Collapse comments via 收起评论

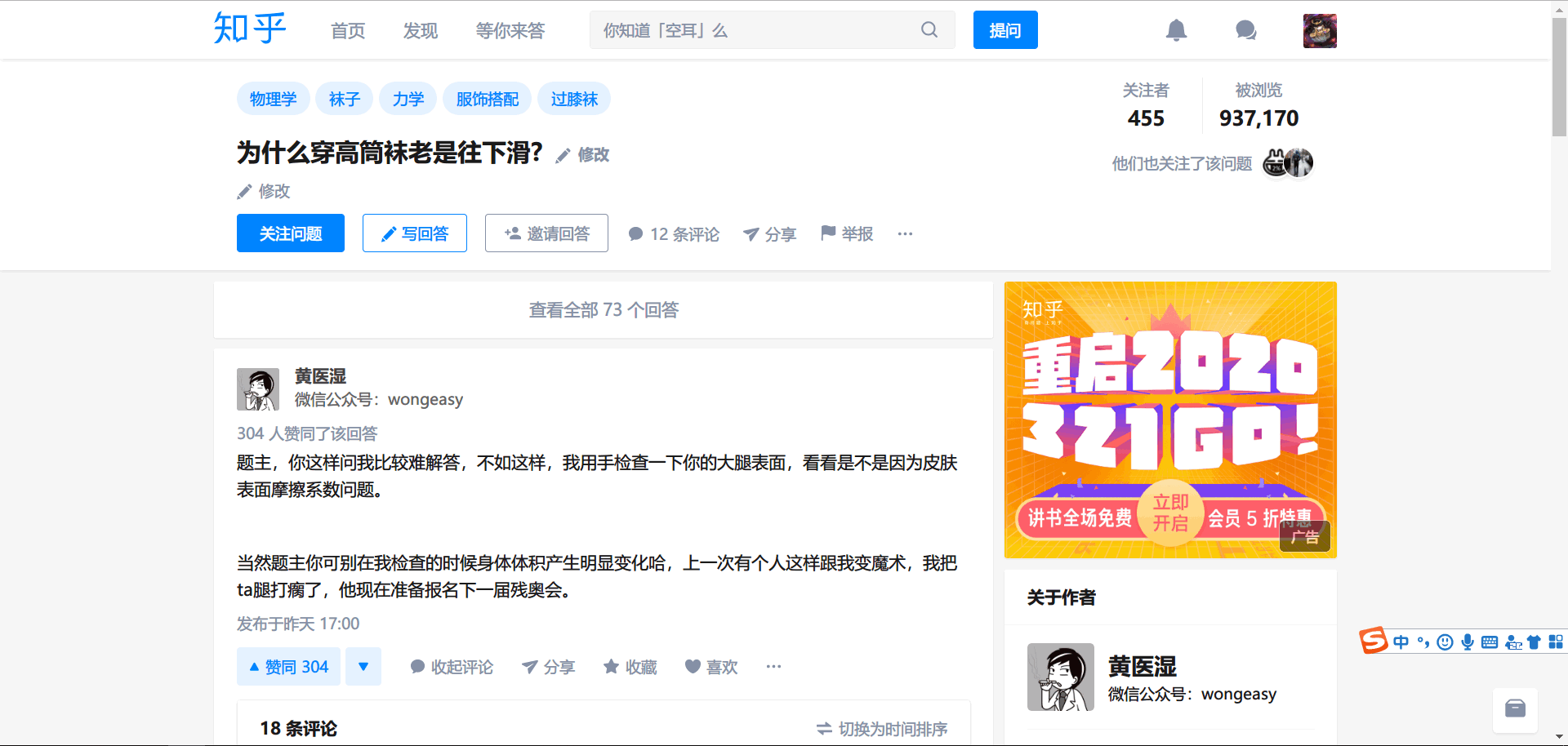click(452, 667)
